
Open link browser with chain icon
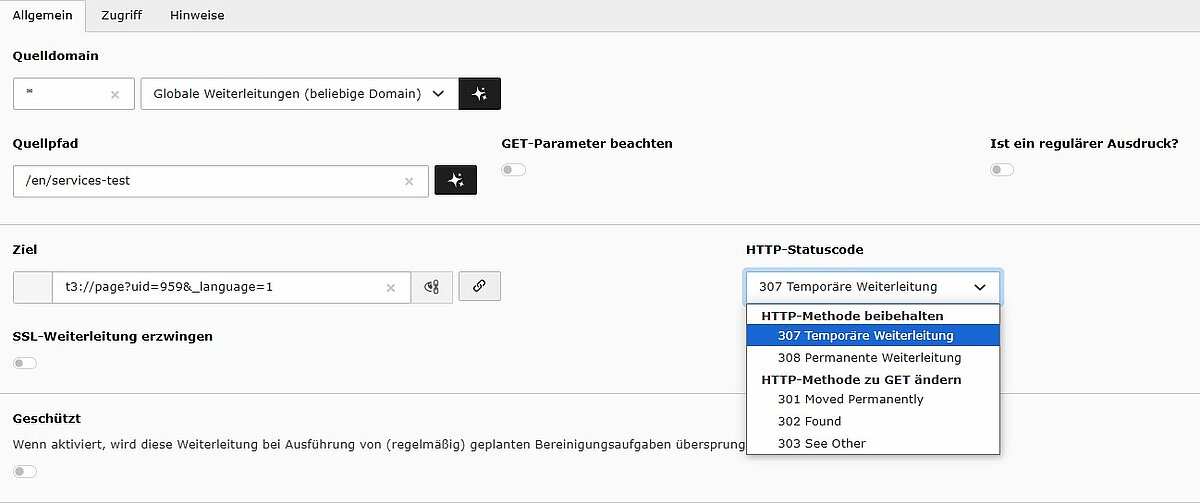pos(479,286)
